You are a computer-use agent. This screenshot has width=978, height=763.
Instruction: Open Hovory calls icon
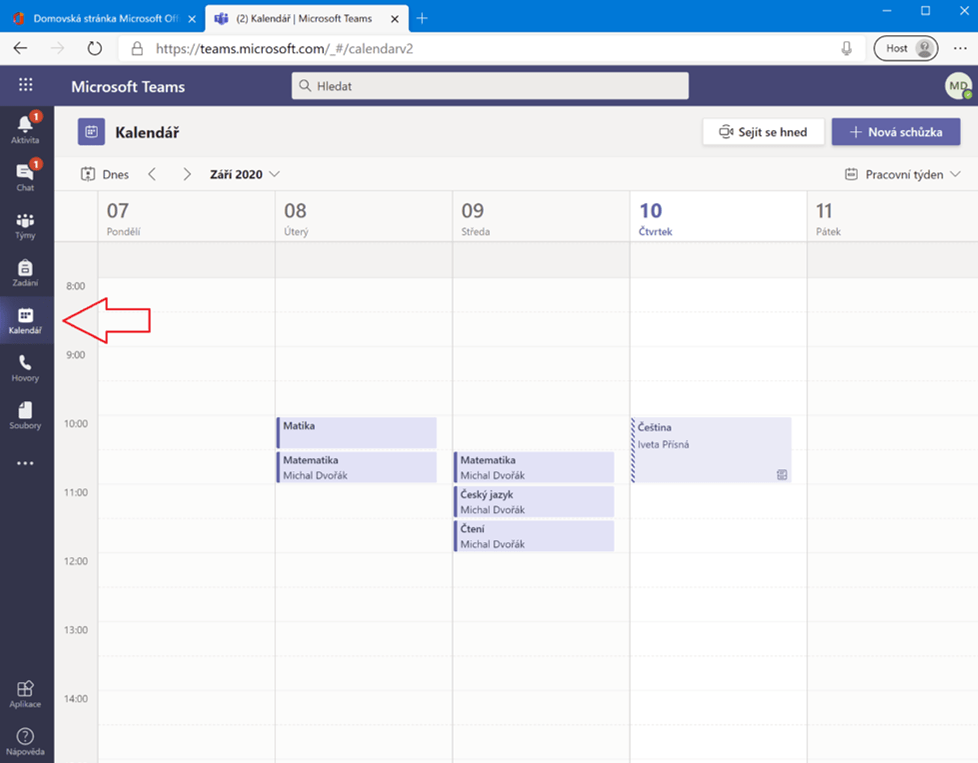[x=26, y=367]
